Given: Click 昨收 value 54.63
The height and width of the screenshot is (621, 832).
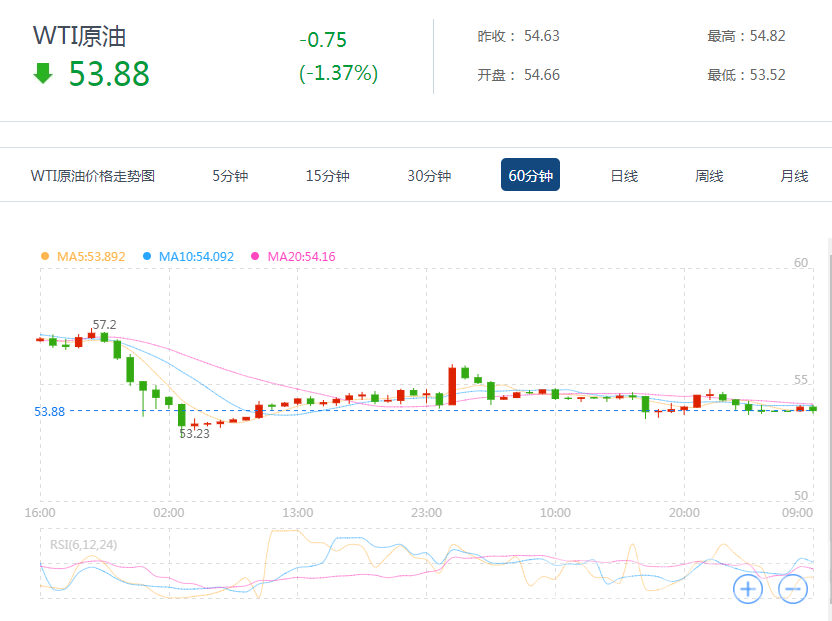Looking at the screenshot, I should [542, 36].
